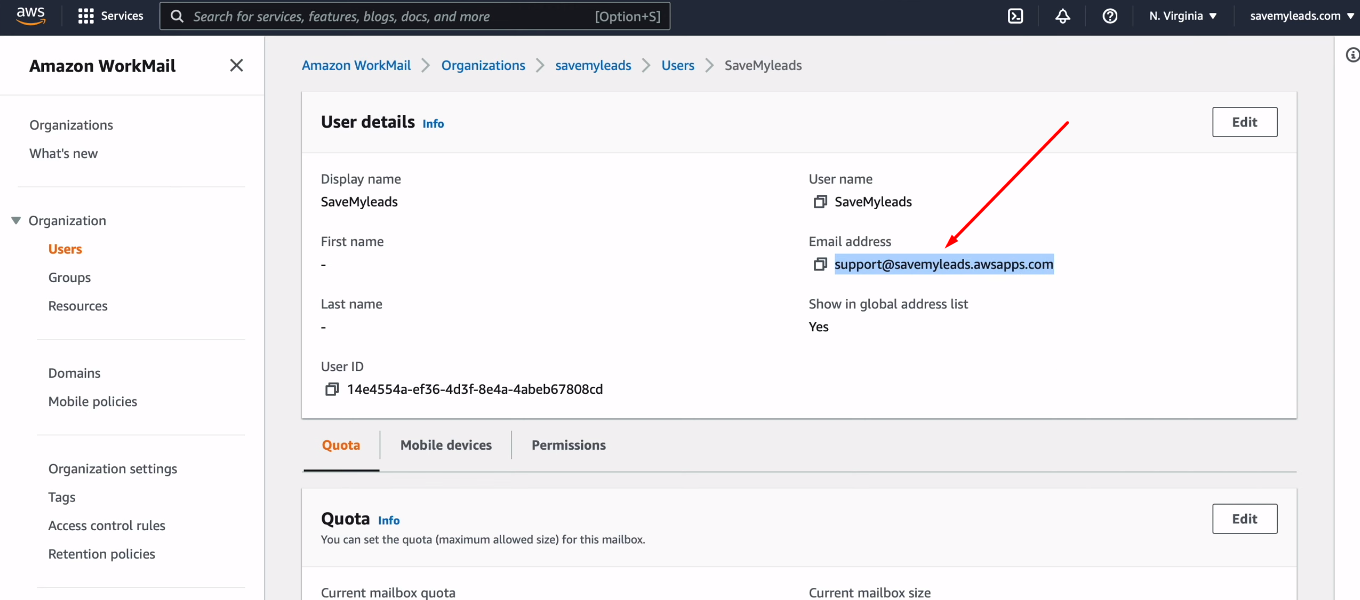
Task: Open Retention policies in the sidebar
Action: click(x=102, y=554)
